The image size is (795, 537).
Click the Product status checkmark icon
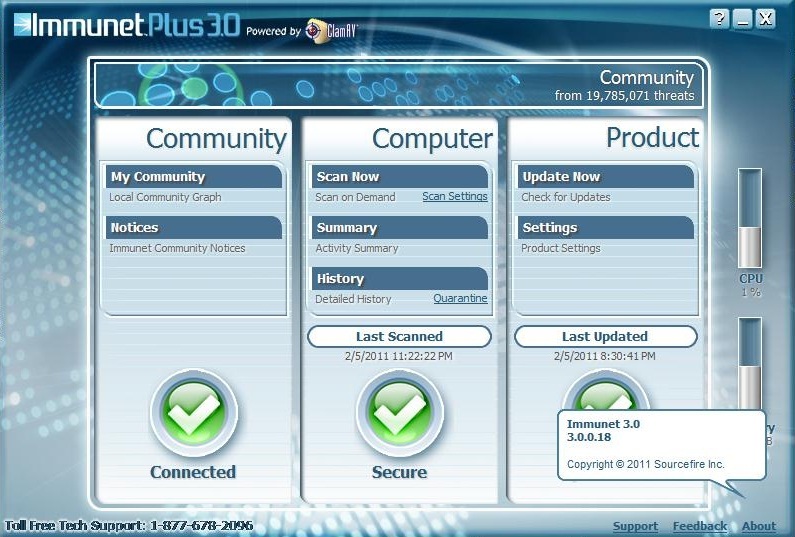pyautogui.click(x=605, y=389)
